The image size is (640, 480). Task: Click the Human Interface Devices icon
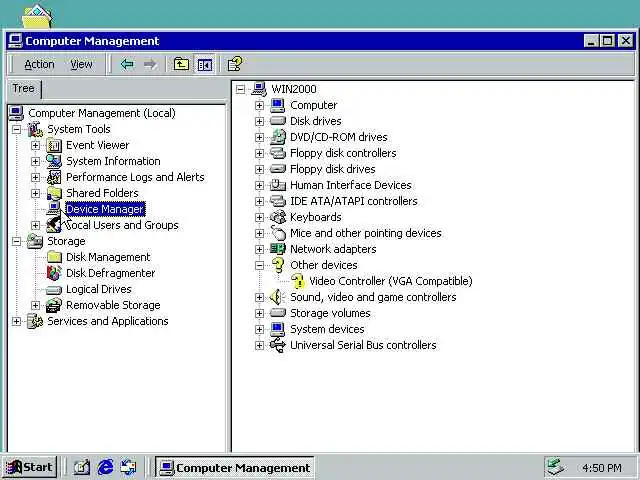[x=278, y=185]
